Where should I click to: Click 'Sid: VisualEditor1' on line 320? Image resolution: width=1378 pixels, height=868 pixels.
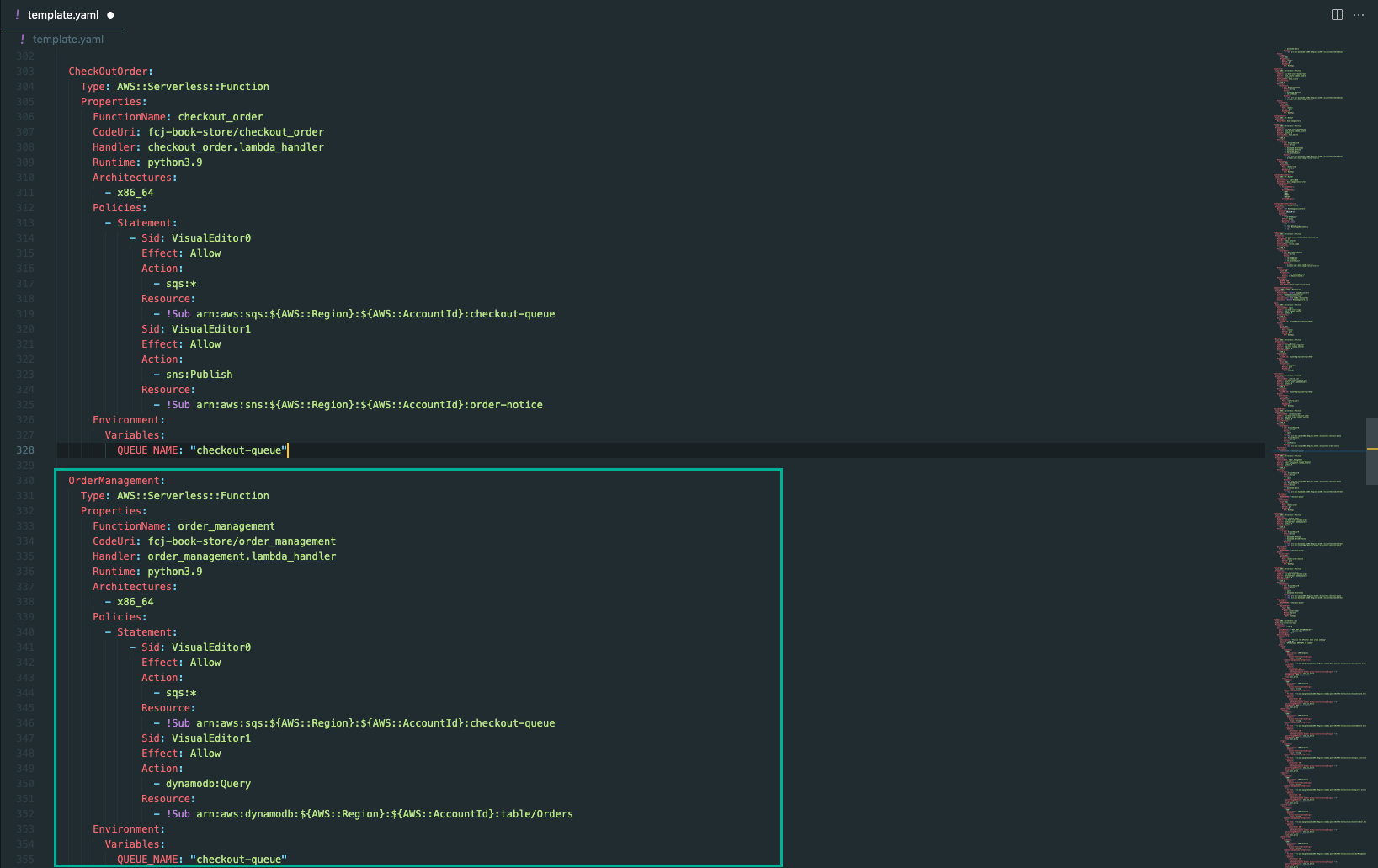(x=196, y=329)
